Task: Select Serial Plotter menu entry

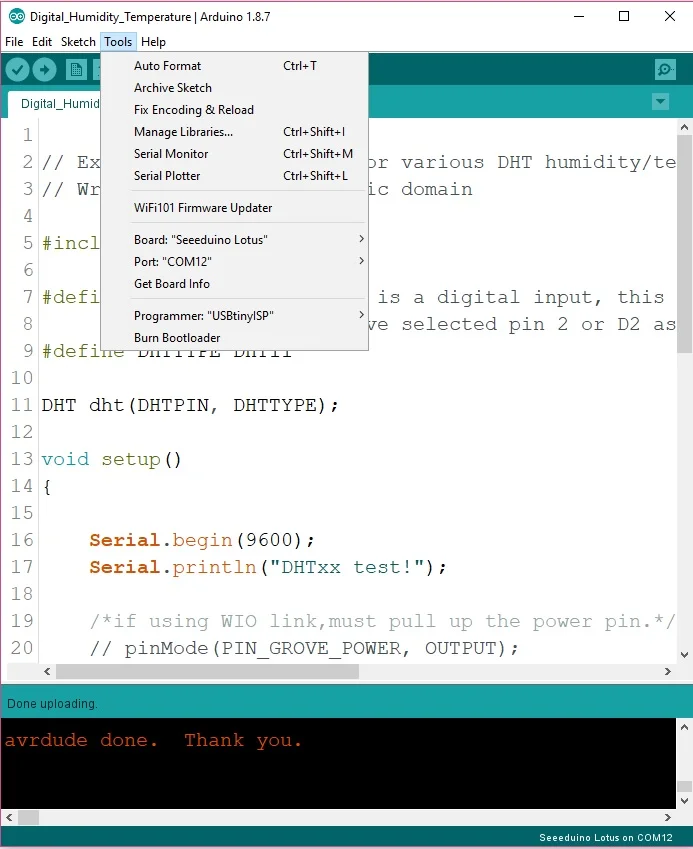Action: click(x=234, y=176)
